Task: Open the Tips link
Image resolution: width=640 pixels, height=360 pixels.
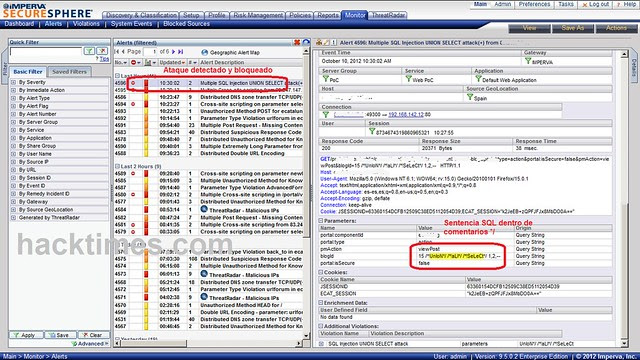Action: [x=104, y=59]
